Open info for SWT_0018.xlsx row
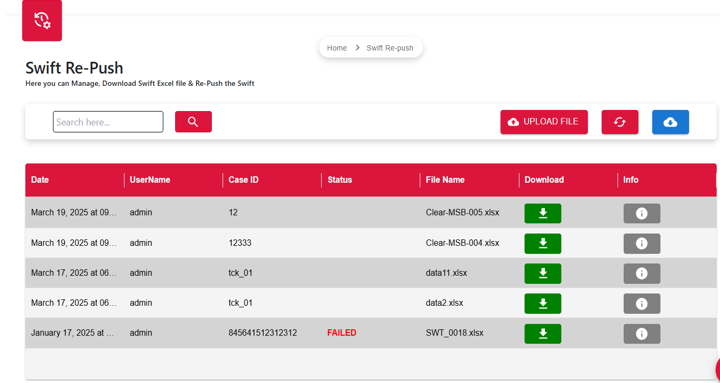720x383 pixels. (x=642, y=334)
